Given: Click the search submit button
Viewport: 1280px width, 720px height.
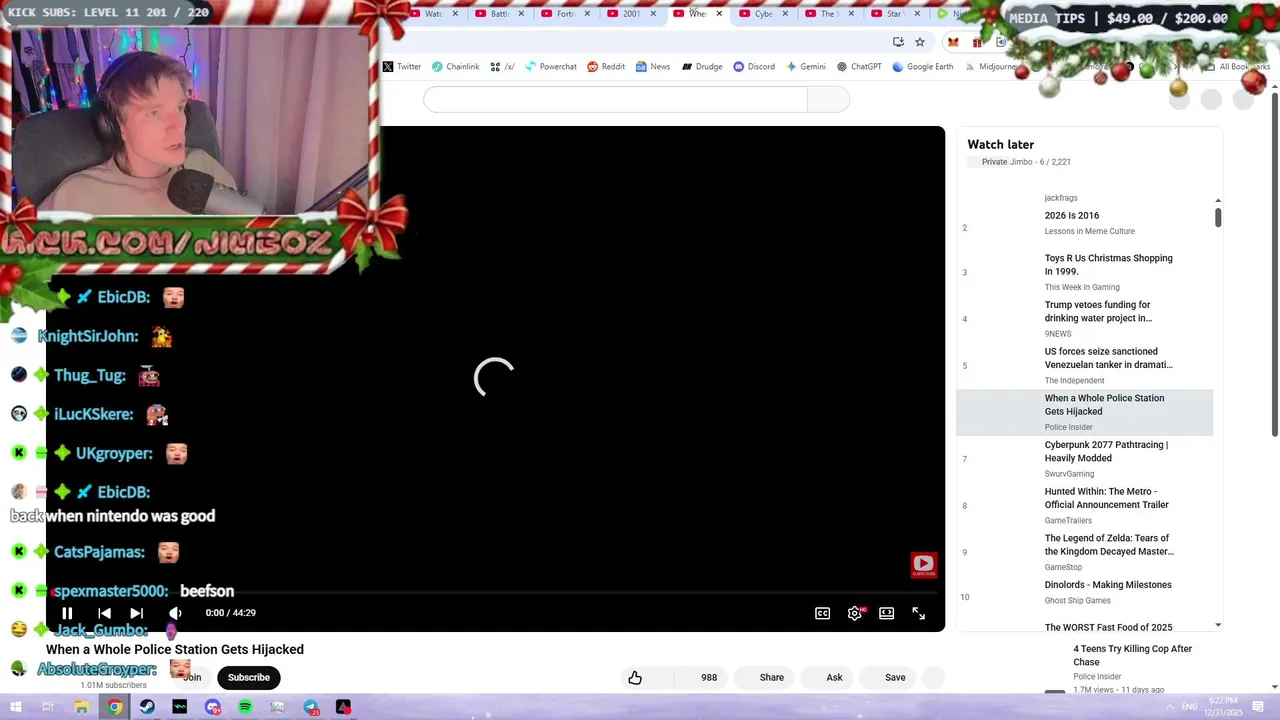Looking at the screenshot, I should pyautogui.click(x=828, y=99).
